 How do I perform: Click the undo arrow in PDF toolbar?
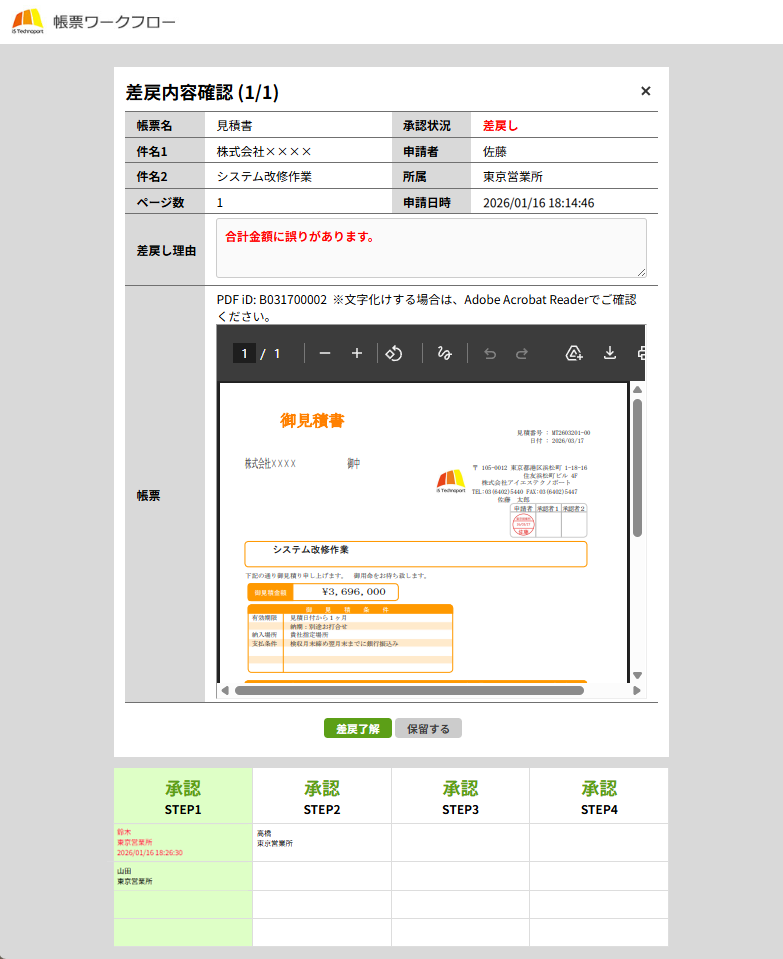[490, 353]
